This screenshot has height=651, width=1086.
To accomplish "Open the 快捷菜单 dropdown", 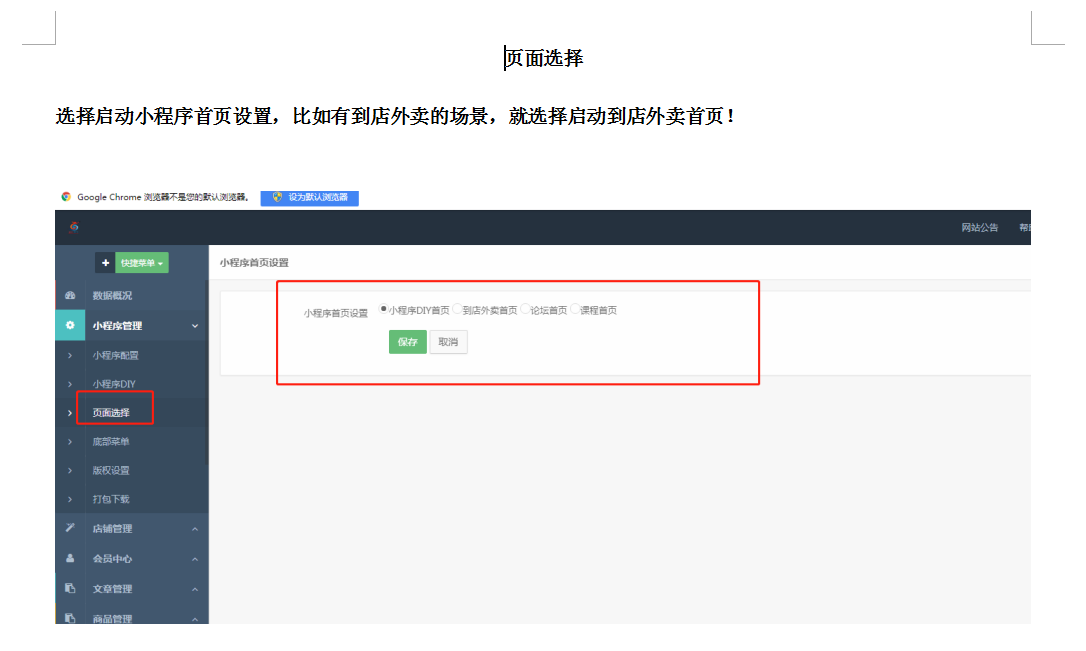I will tap(141, 263).
